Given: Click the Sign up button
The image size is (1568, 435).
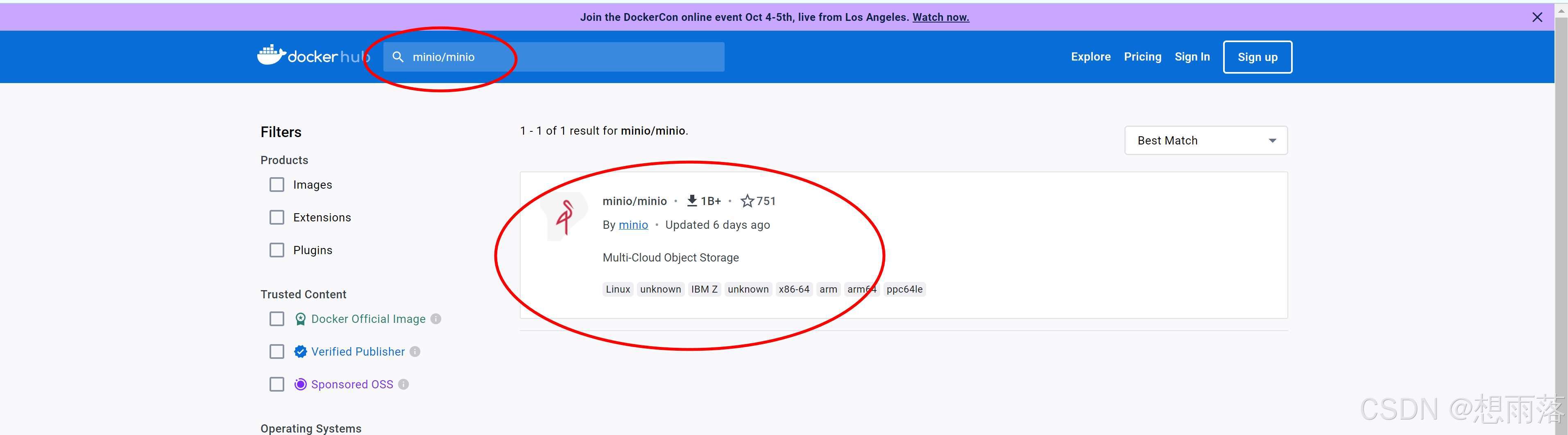Looking at the screenshot, I should click(1258, 57).
